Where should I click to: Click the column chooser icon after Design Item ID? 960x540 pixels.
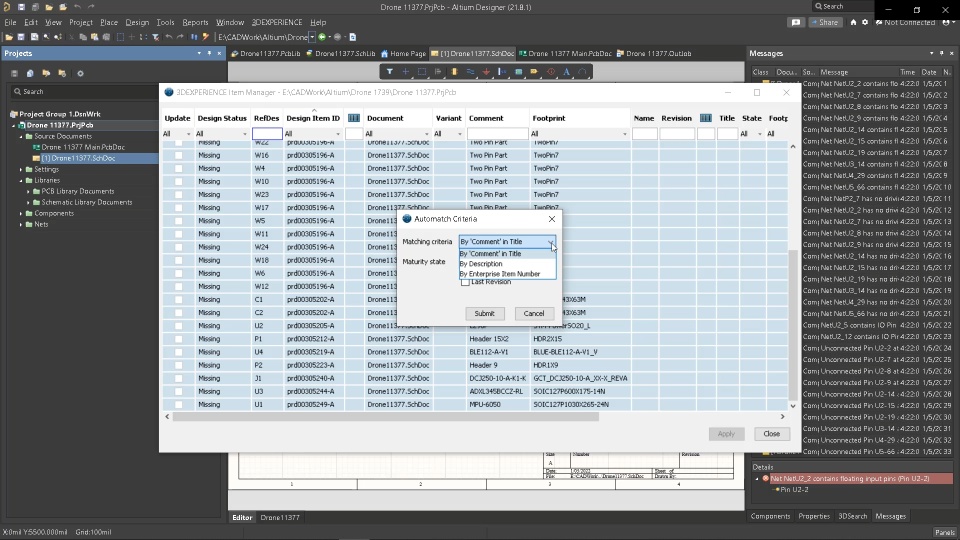tap(354, 118)
